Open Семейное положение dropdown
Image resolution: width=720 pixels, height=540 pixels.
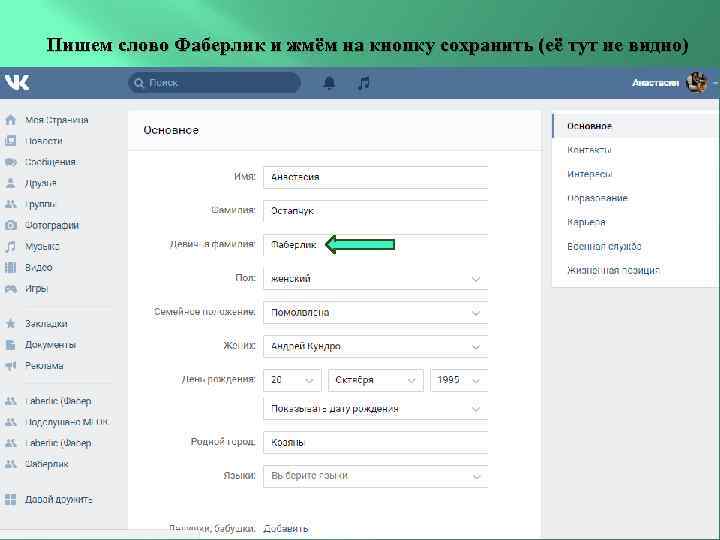point(376,313)
